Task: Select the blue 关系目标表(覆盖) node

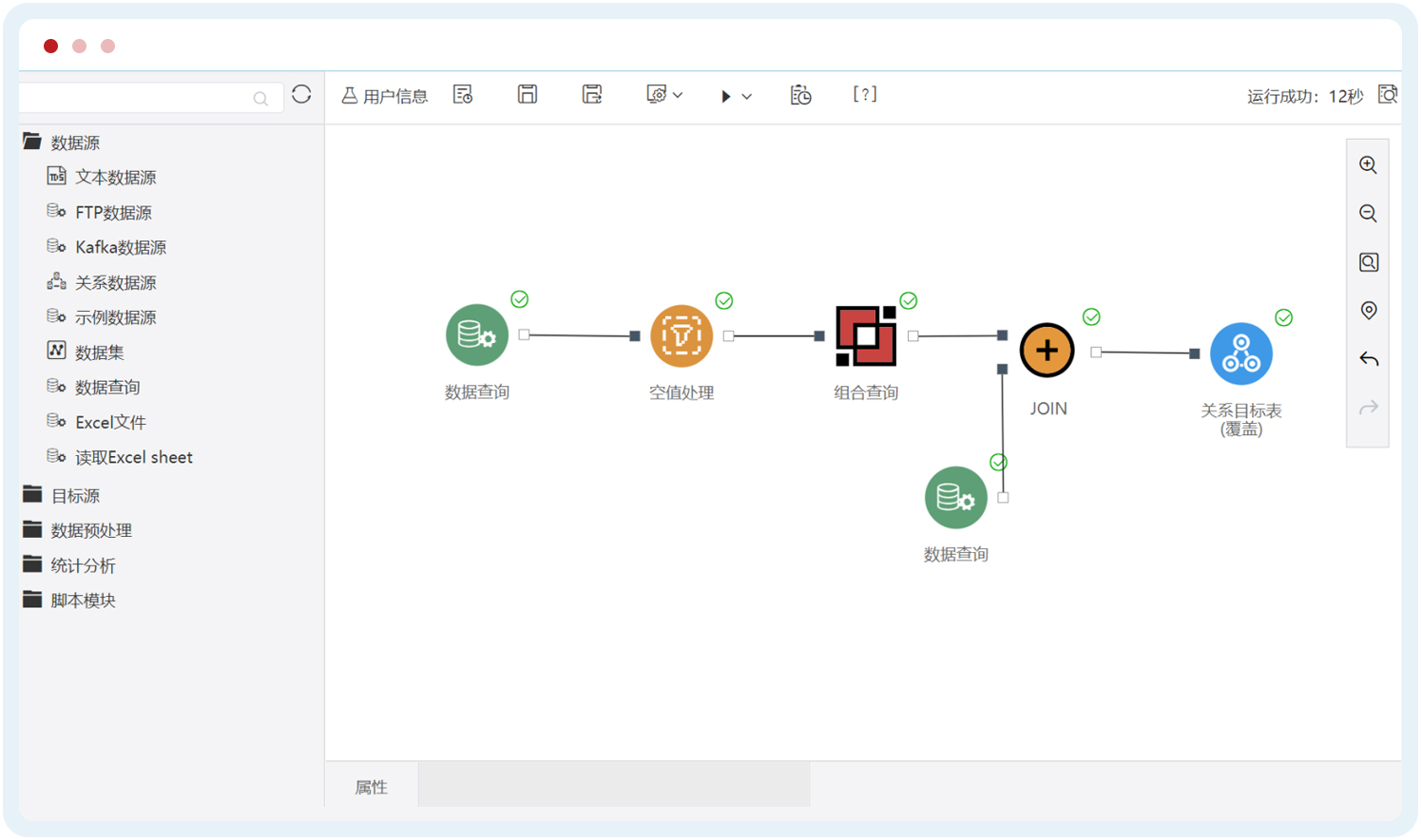Action: pyautogui.click(x=1241, y=354)
